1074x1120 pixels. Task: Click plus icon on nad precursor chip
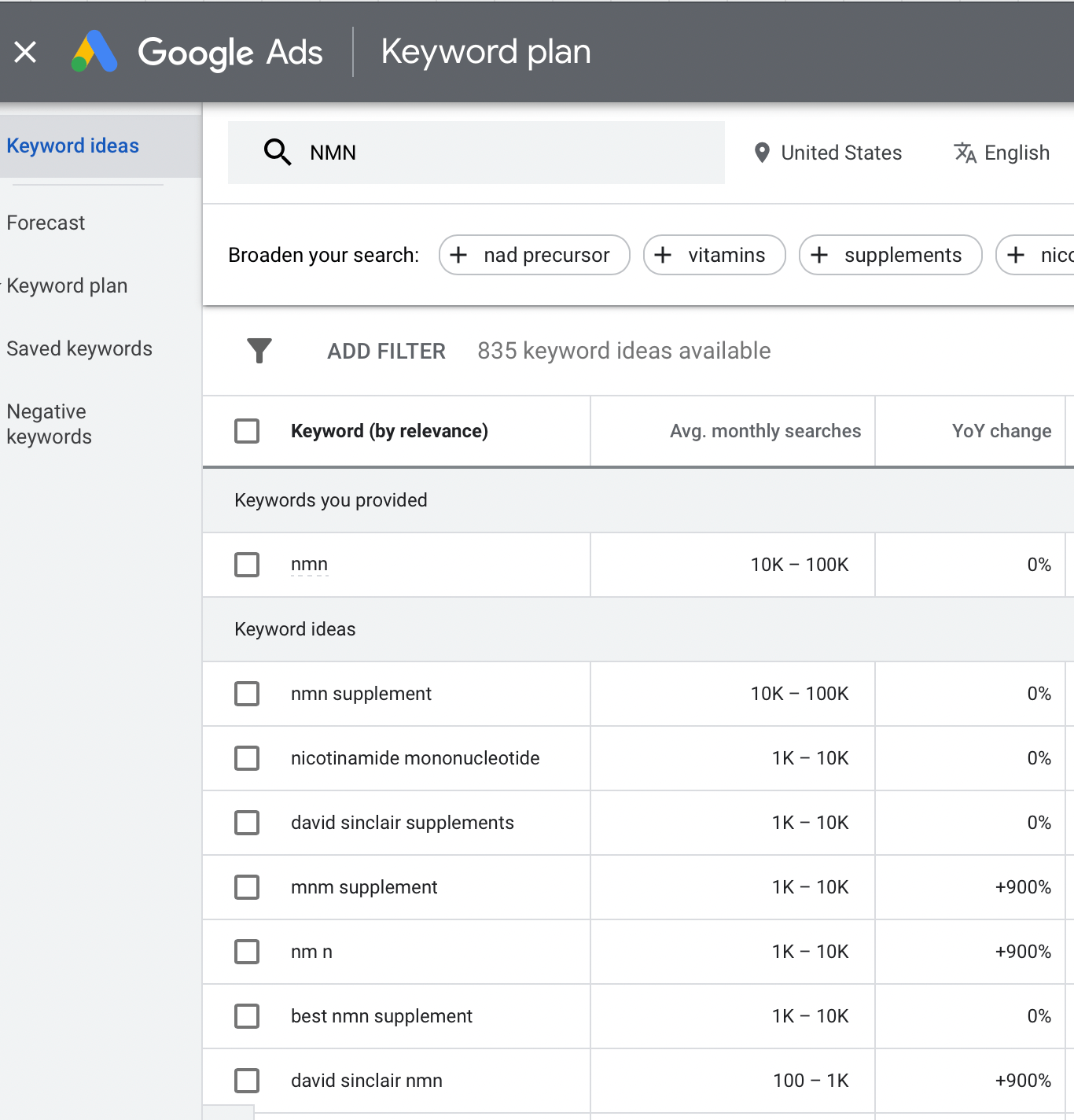(458, 255)
